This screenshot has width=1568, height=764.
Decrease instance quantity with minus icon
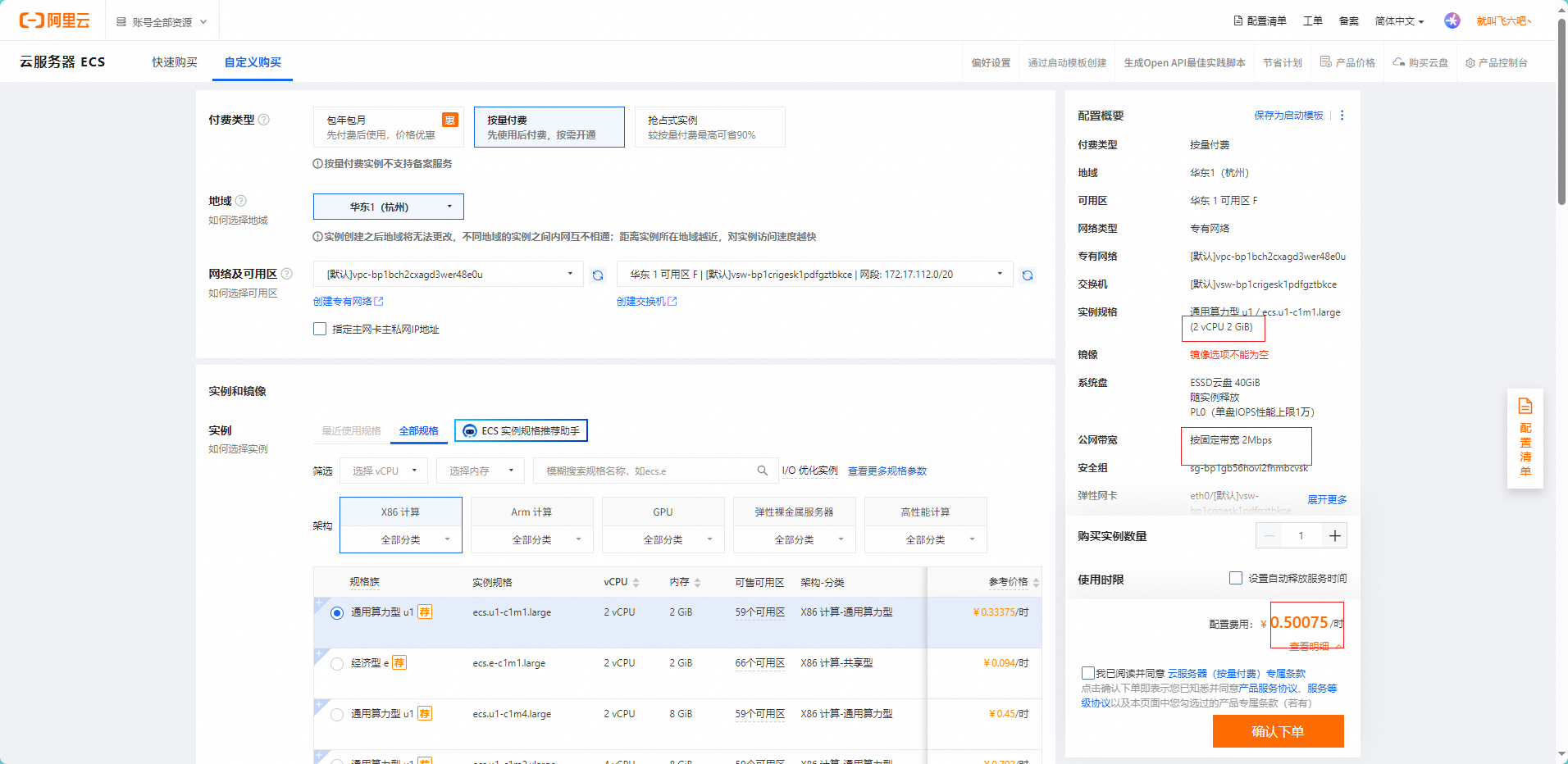point(1269,536)
